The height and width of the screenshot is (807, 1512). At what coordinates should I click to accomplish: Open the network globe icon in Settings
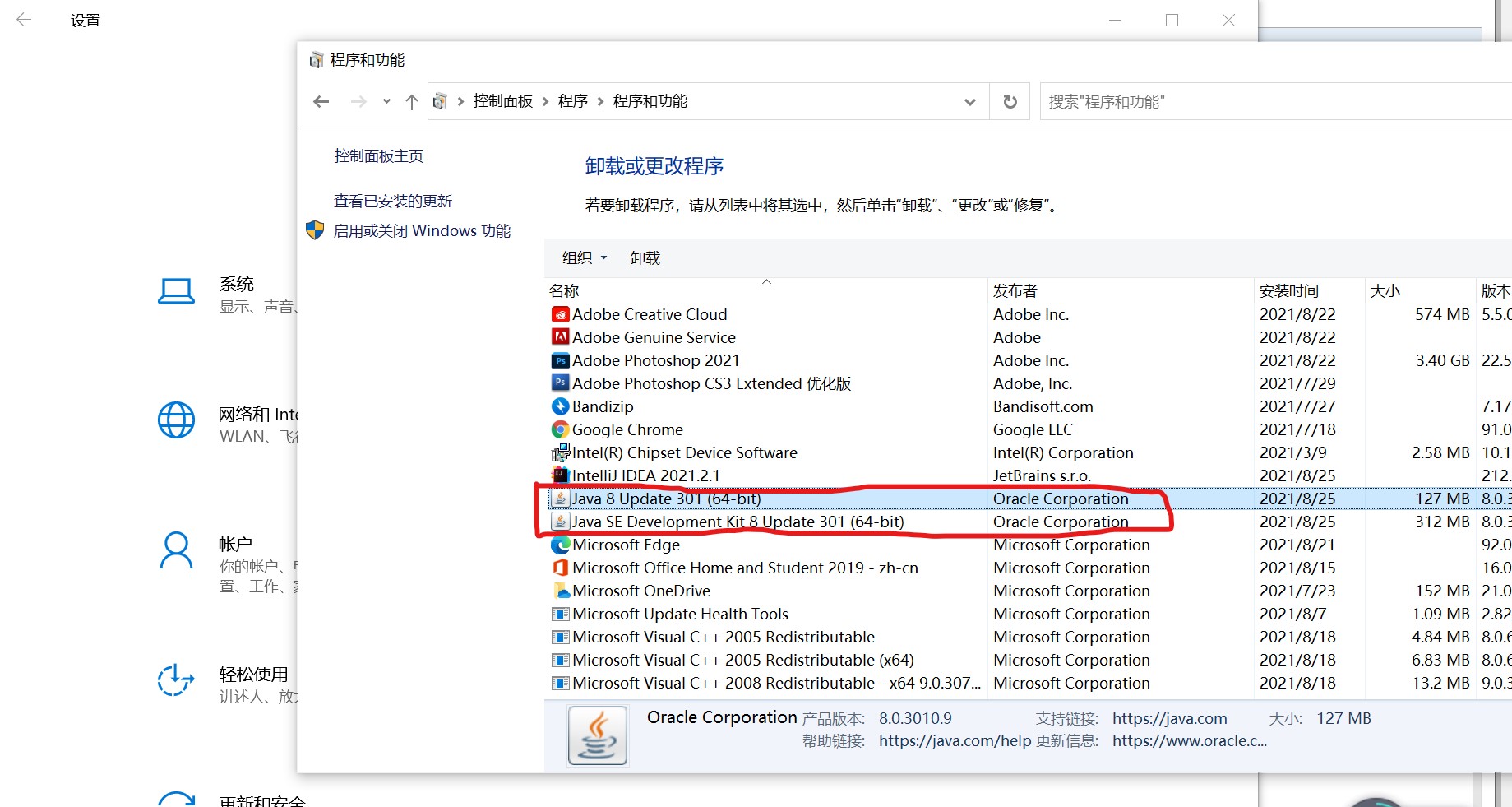tap(176, 420)
